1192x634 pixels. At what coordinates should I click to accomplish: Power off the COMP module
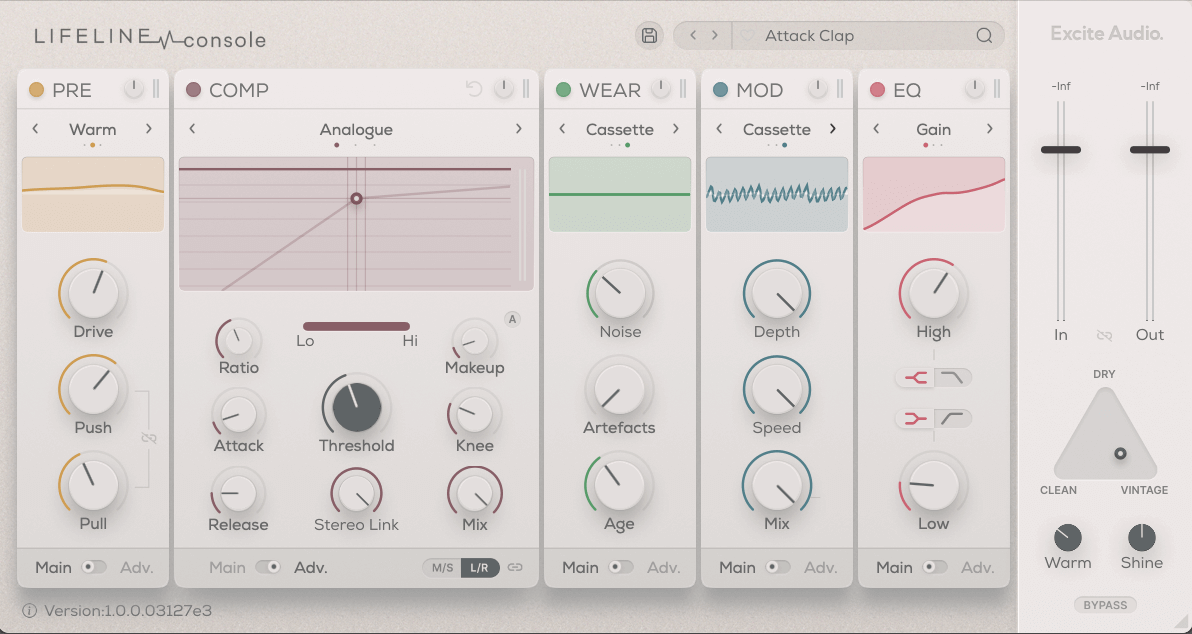(x=504, y=89)
